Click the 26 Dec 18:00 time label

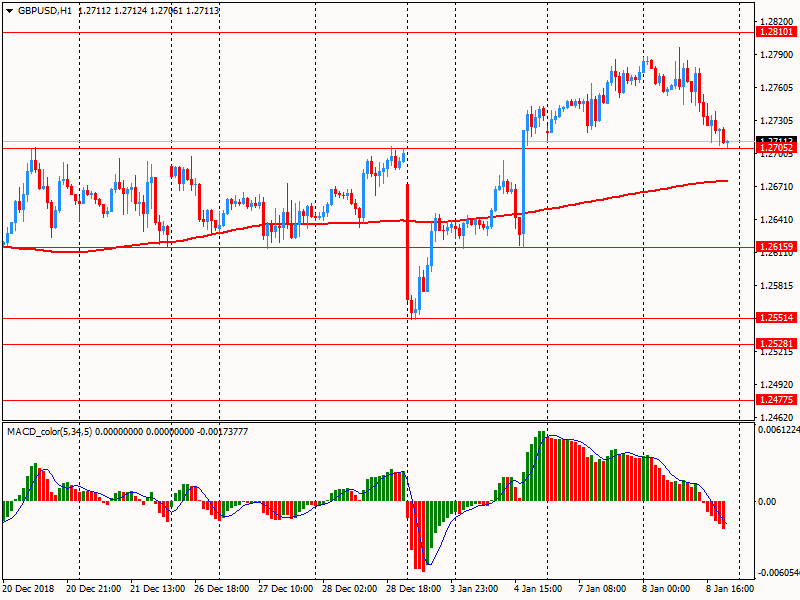pos(221,589)
